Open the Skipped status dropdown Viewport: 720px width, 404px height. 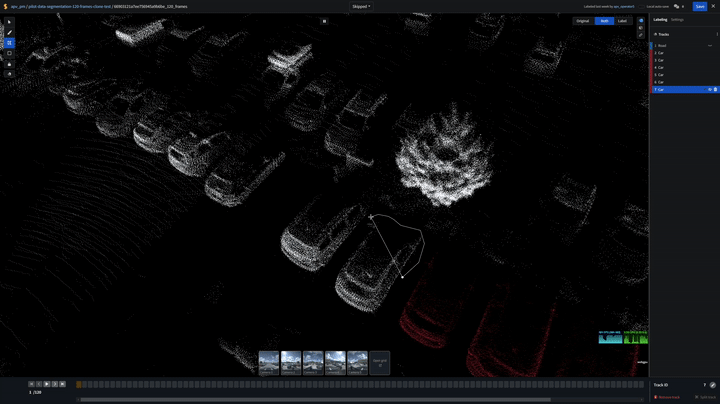tap(360, 6)
